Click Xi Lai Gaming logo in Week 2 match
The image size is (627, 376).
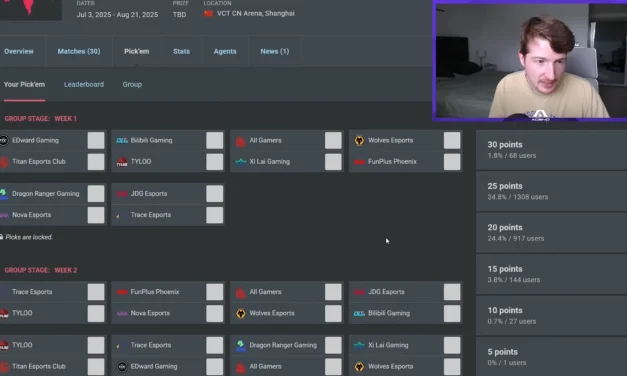(x=359, y=345)
